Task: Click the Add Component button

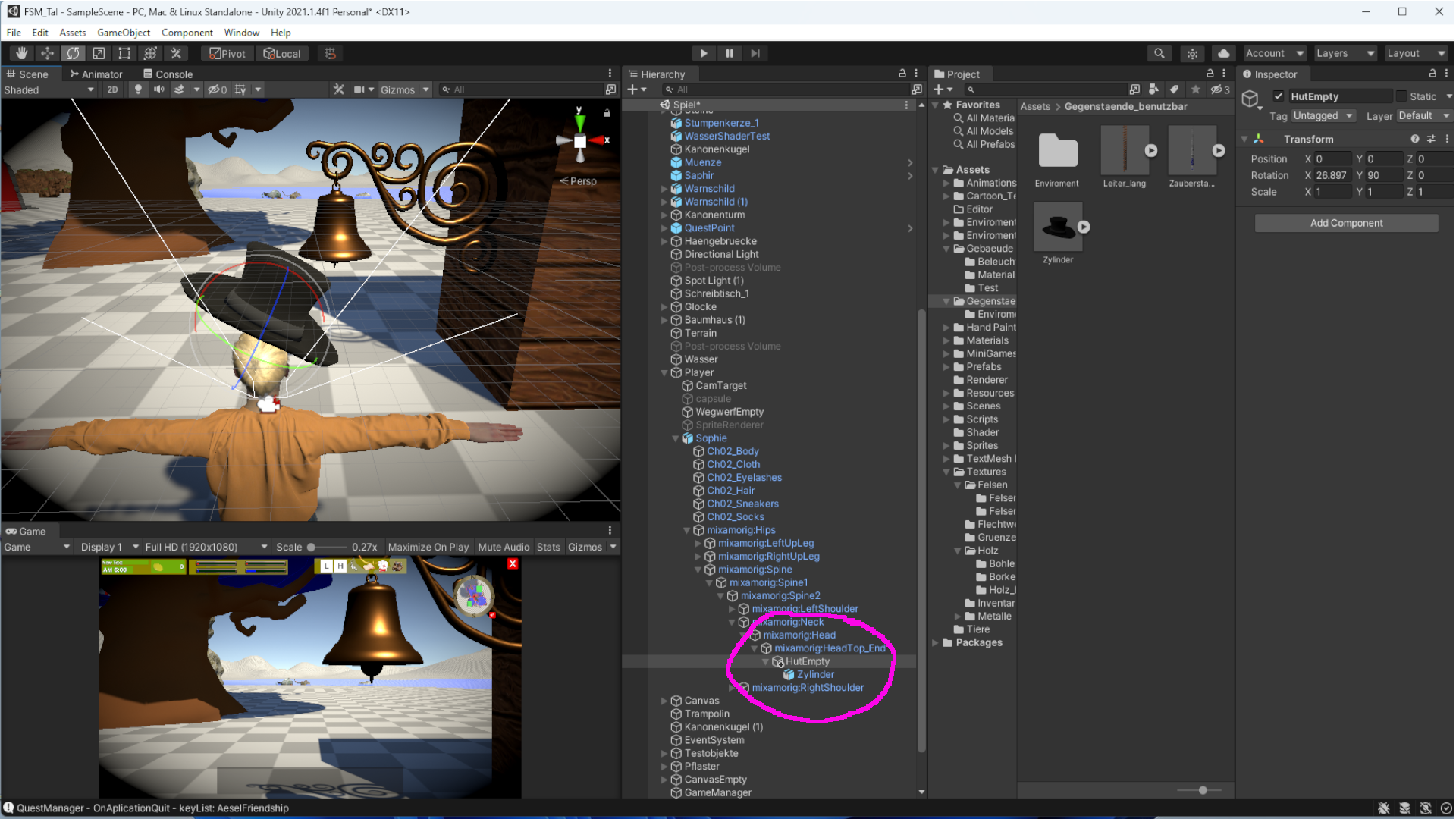Action: [1346, 223]
